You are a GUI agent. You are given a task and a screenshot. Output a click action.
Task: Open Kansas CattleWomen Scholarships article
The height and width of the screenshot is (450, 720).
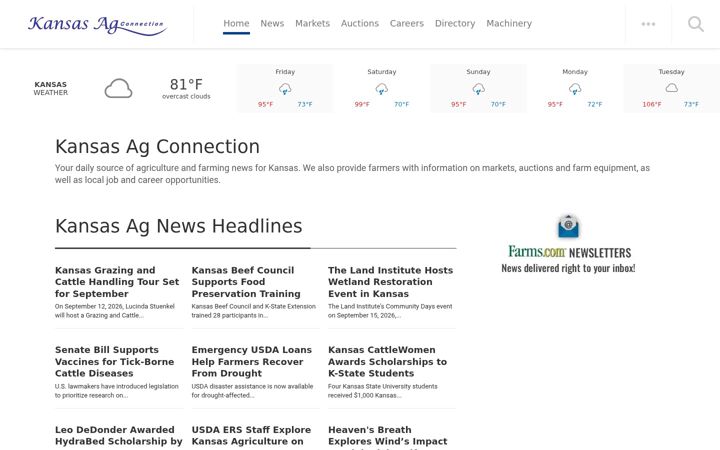tap(388, 361)
